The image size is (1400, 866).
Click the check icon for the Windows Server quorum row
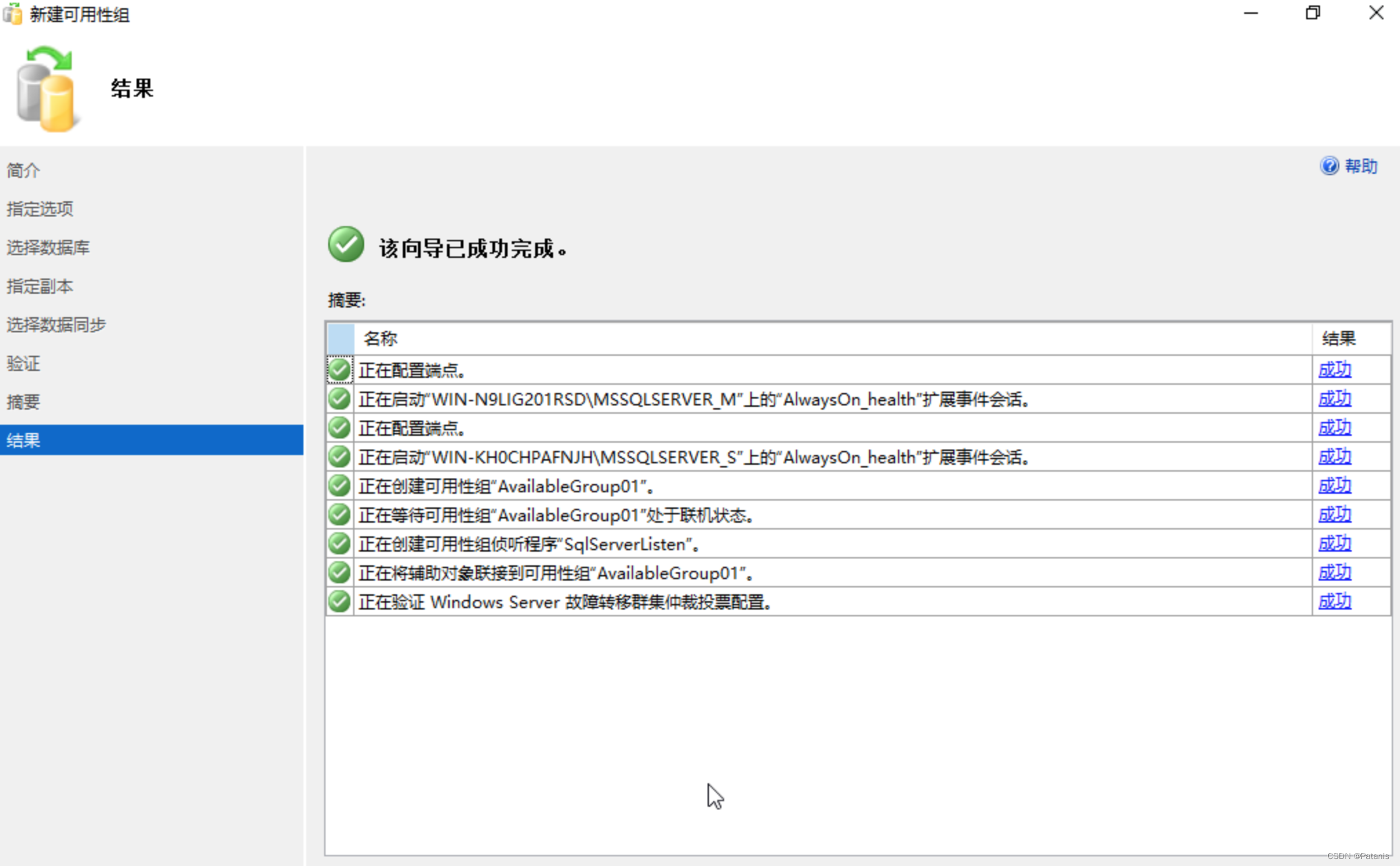click(x=339, y=602)
